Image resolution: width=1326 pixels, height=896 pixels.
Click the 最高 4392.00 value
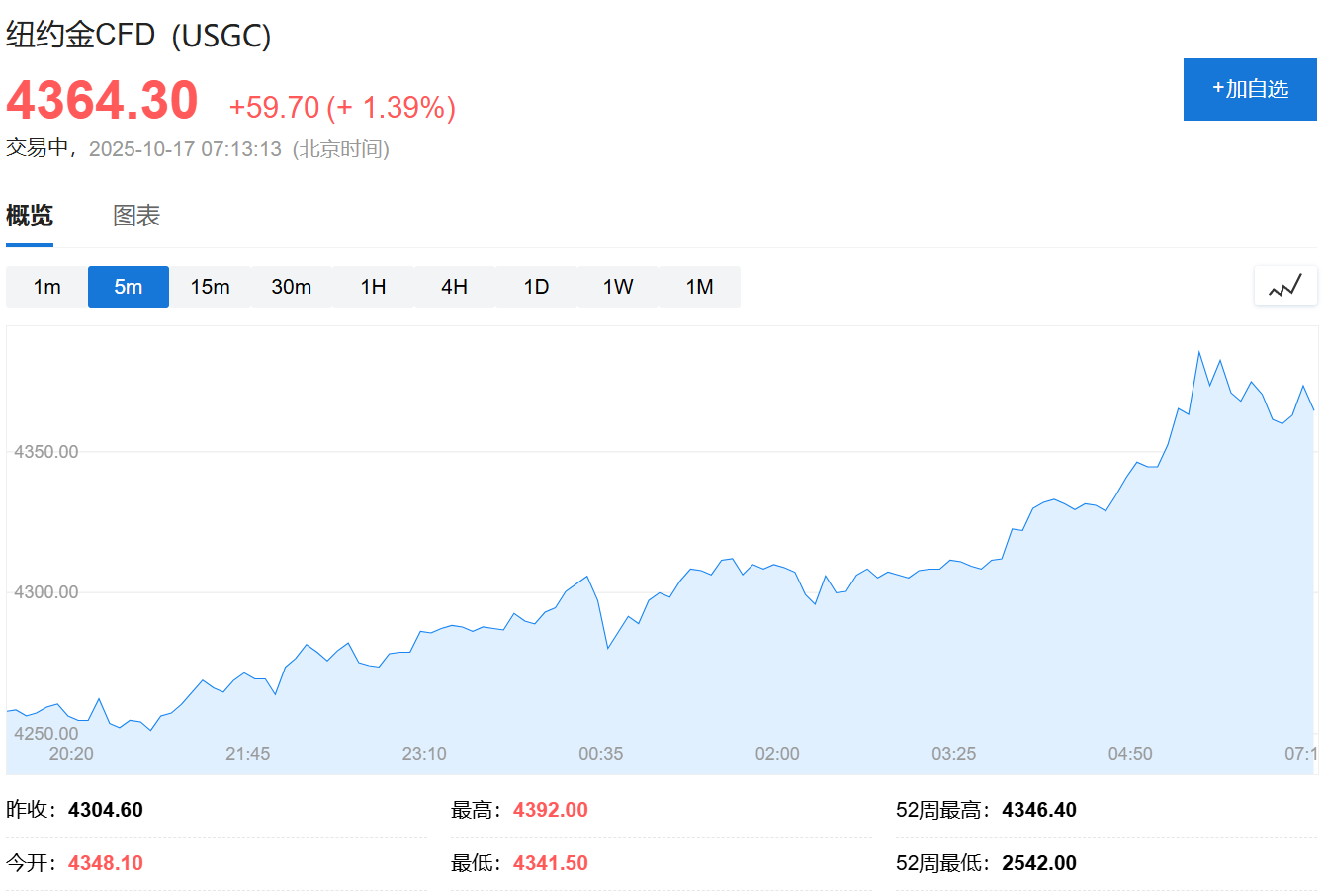click(x=550, y=810)
